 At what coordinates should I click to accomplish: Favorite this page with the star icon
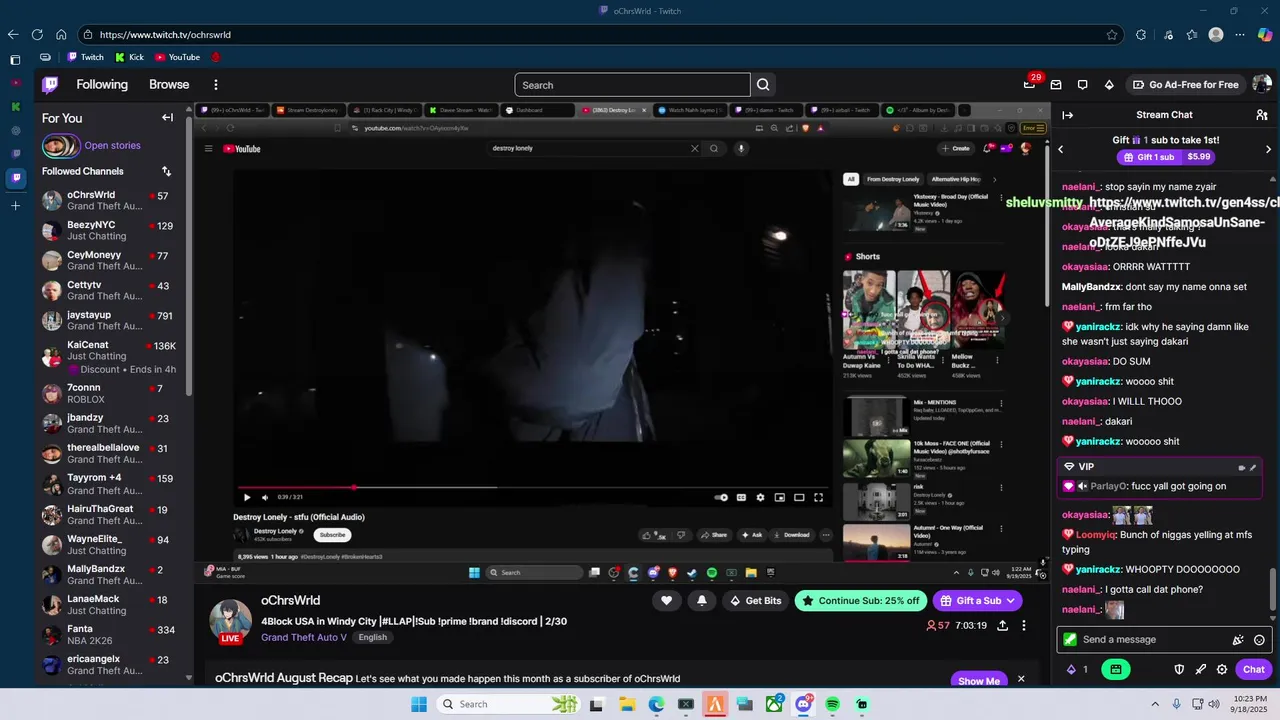(x=1112, y=34)
